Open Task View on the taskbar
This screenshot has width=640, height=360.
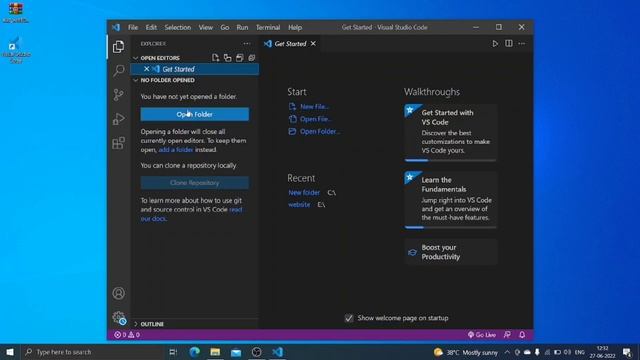pos(173,352)
